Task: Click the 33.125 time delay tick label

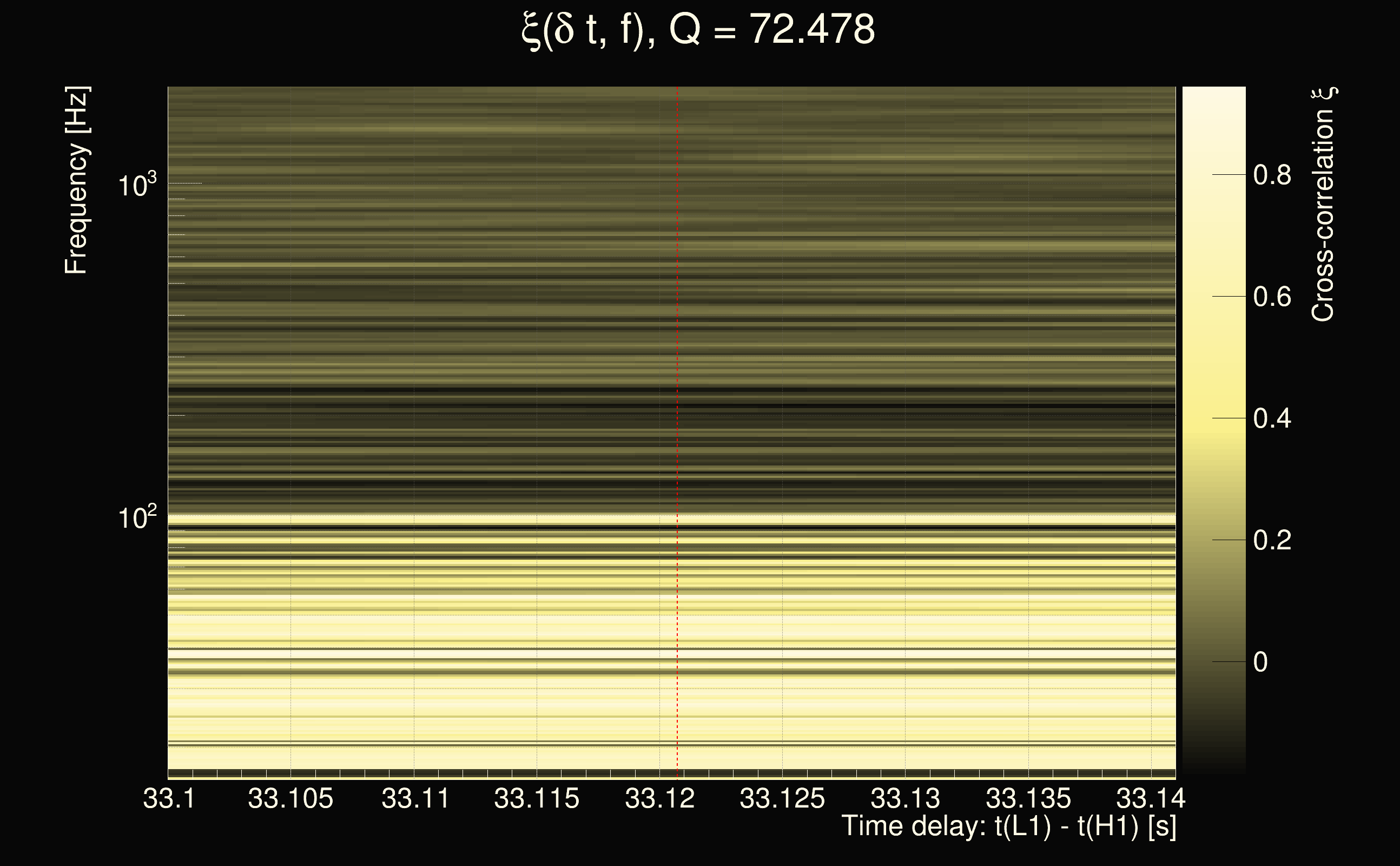Action: pyautogui.click(x=782, y=798)
